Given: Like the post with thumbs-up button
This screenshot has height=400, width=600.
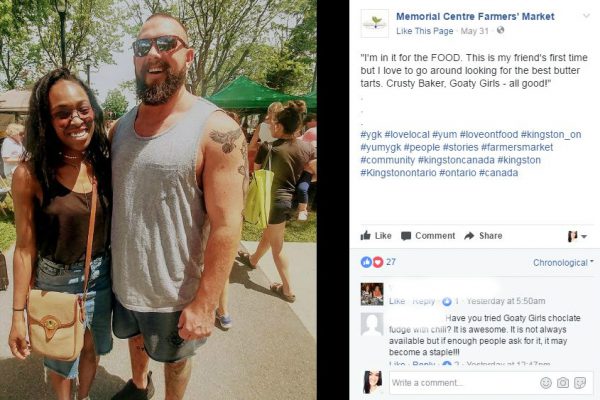Looking at the screenshot, I should coord(376,235).
